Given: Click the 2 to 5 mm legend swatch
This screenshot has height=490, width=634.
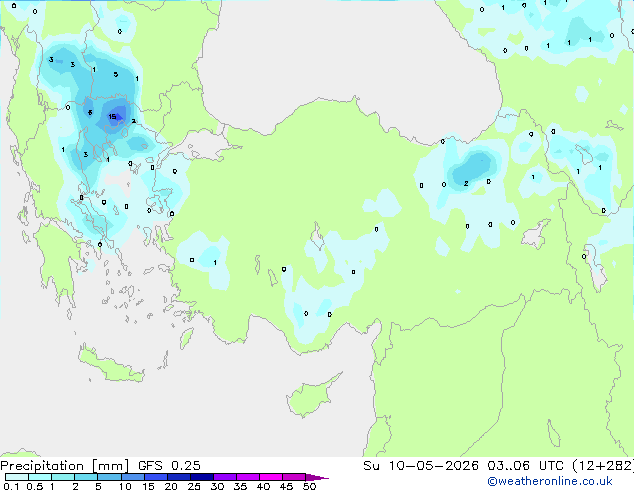Looking at the screenshot, I should 86,477.
